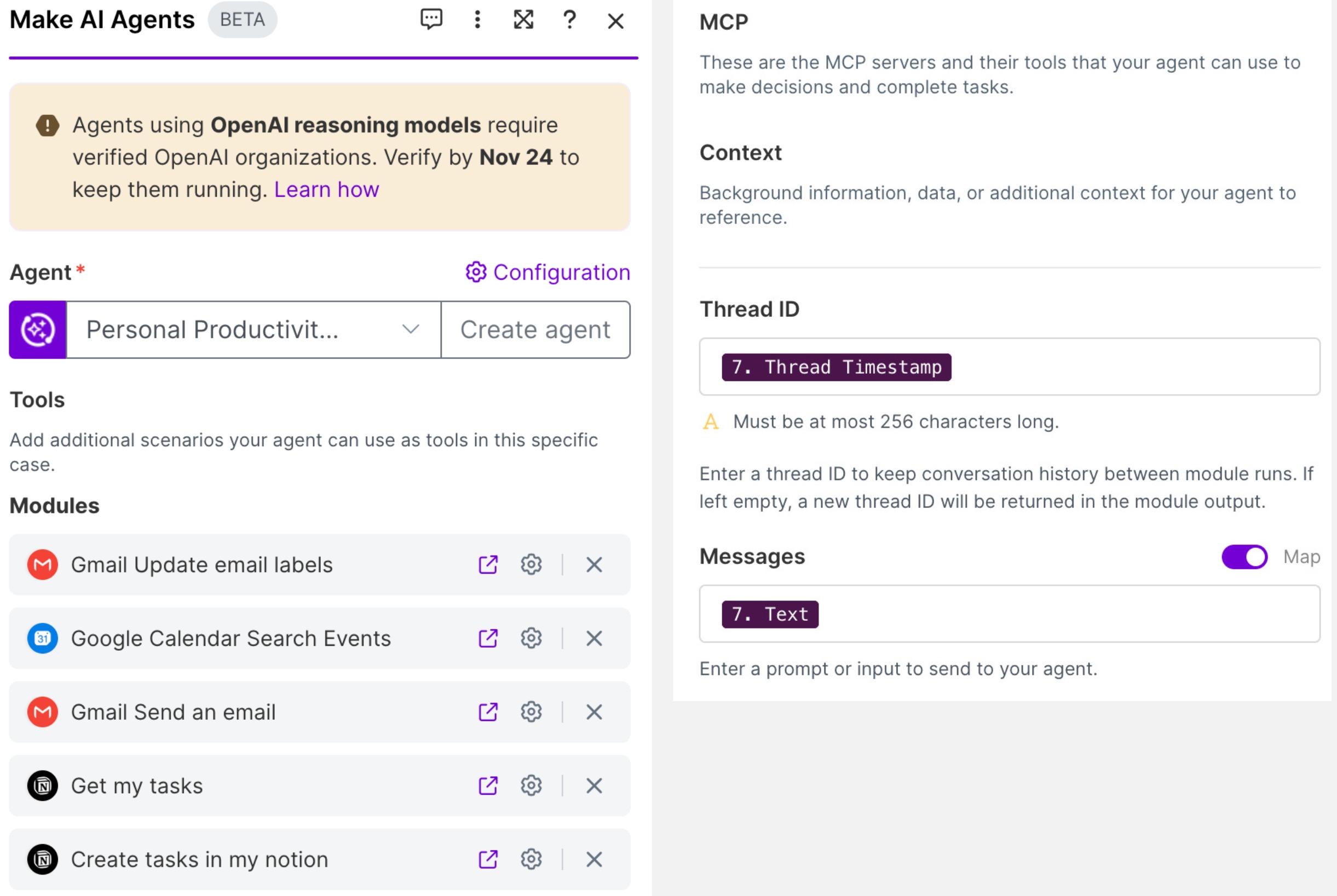Image resolution: width=1337 pixels, height=896 pixels.
Task: Click the BETA badge
Action: 243,19
